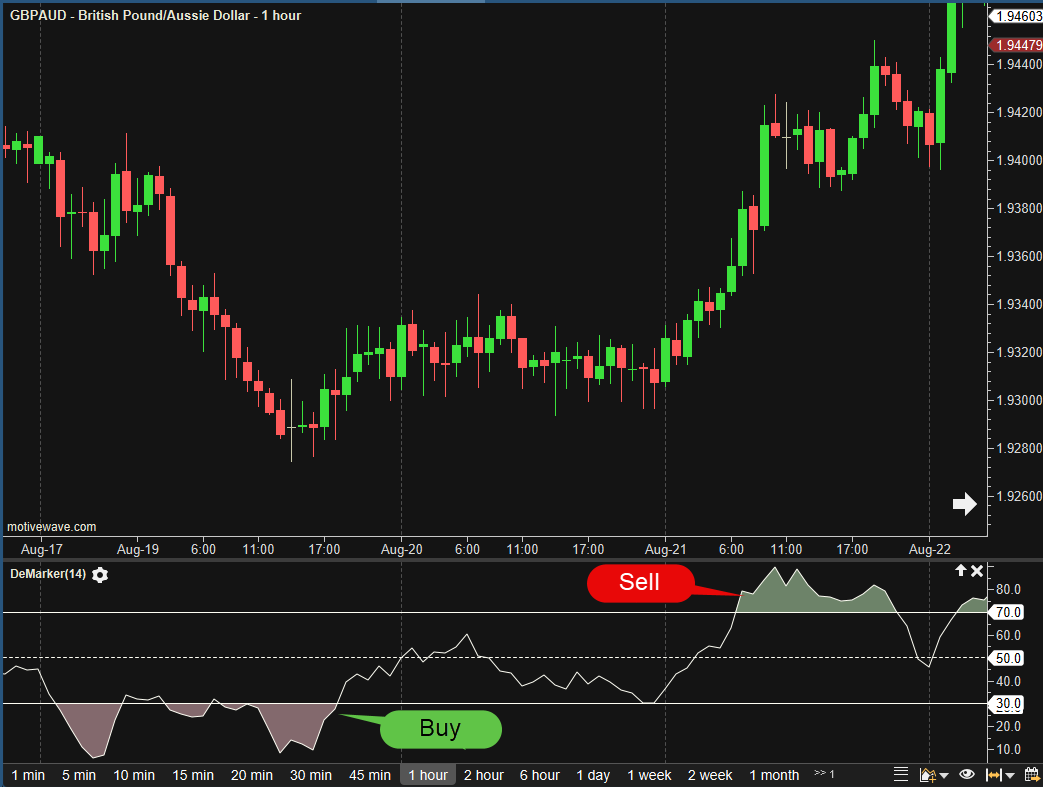Expand more timeframes with >> 1
This screenshot has height=787, width=1043.
pos(824,774)
